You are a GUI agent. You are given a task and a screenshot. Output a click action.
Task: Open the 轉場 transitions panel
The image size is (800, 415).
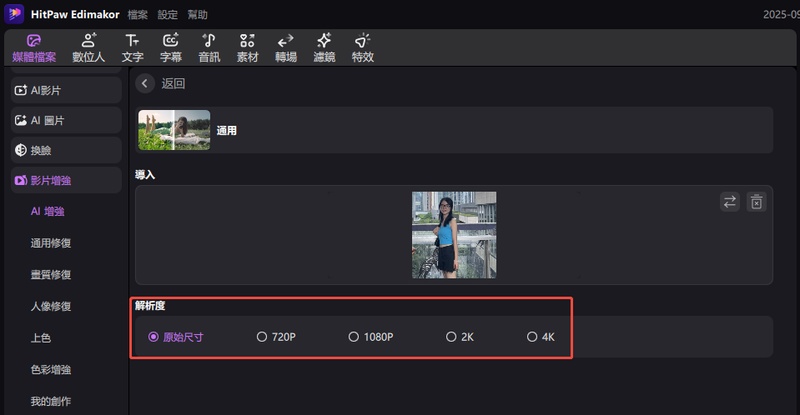285,47
